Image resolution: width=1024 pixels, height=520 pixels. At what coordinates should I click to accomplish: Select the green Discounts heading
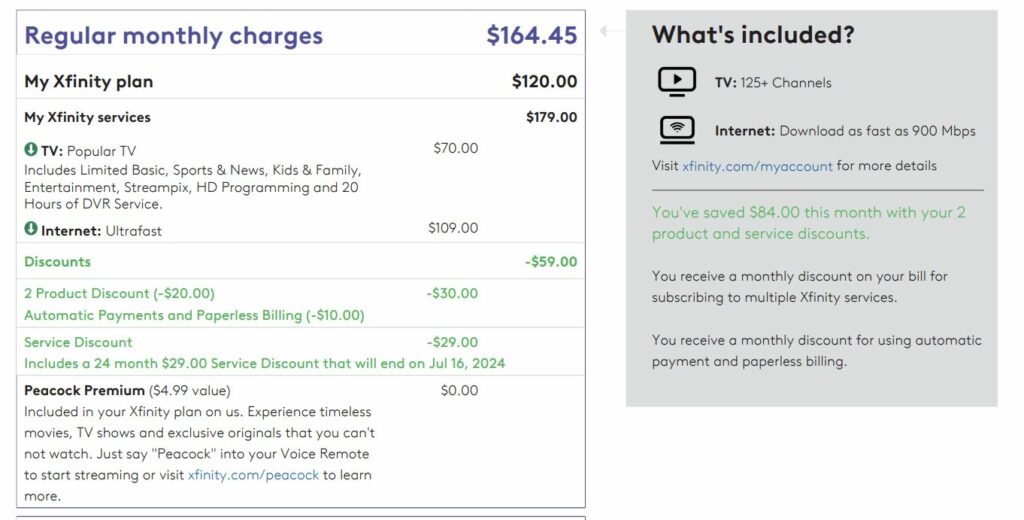(57, 262)
